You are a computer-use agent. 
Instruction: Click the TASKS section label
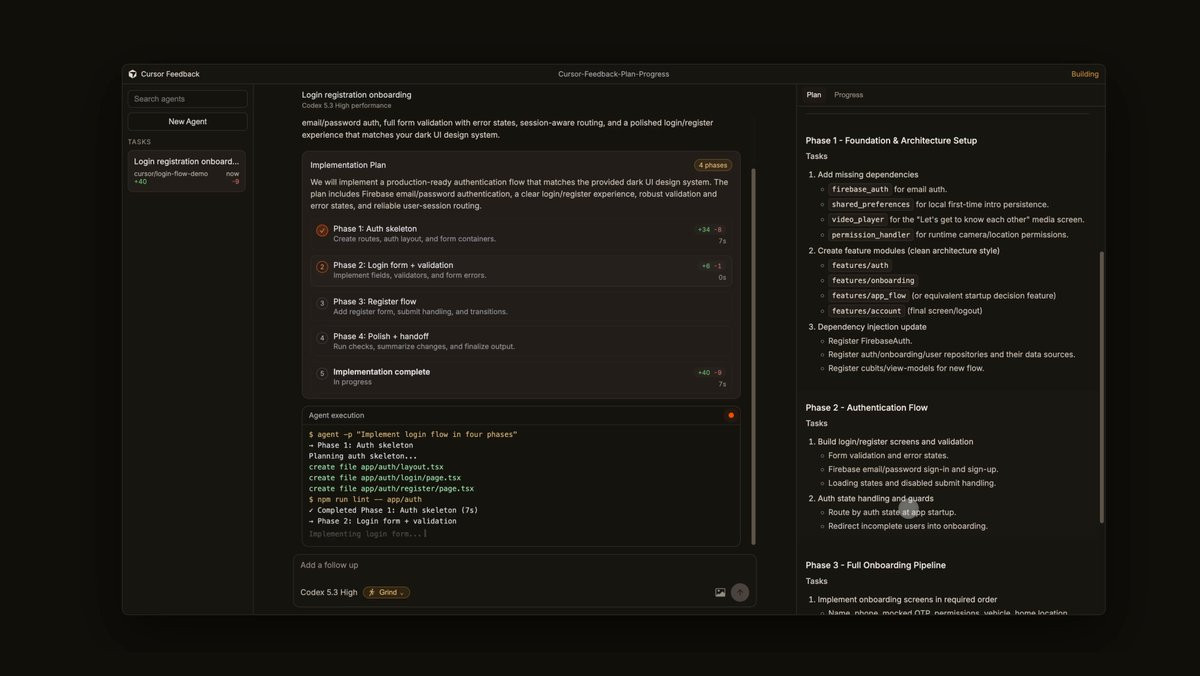[x=139, y=142]
